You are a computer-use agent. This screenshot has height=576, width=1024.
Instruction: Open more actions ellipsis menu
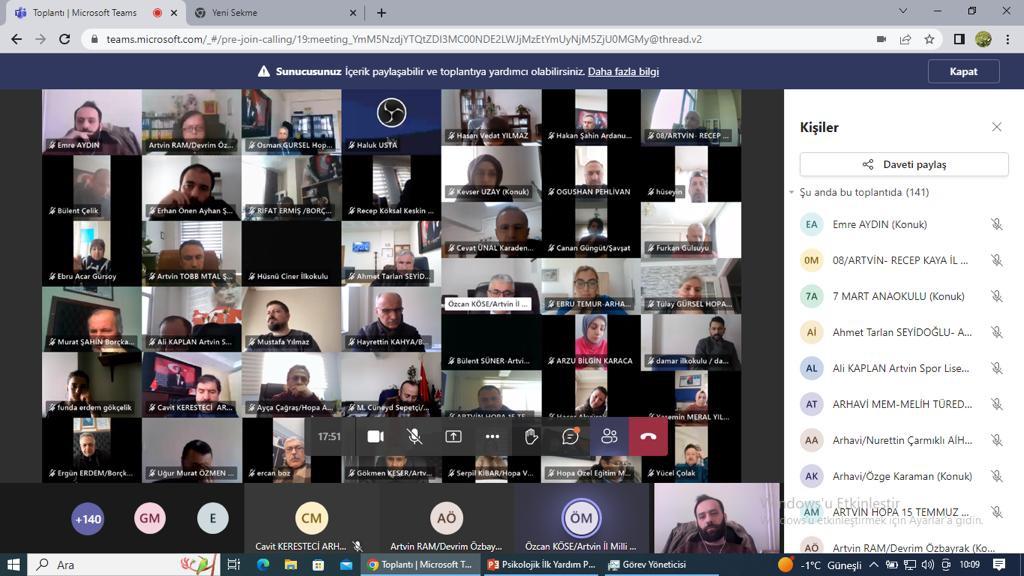492,437
